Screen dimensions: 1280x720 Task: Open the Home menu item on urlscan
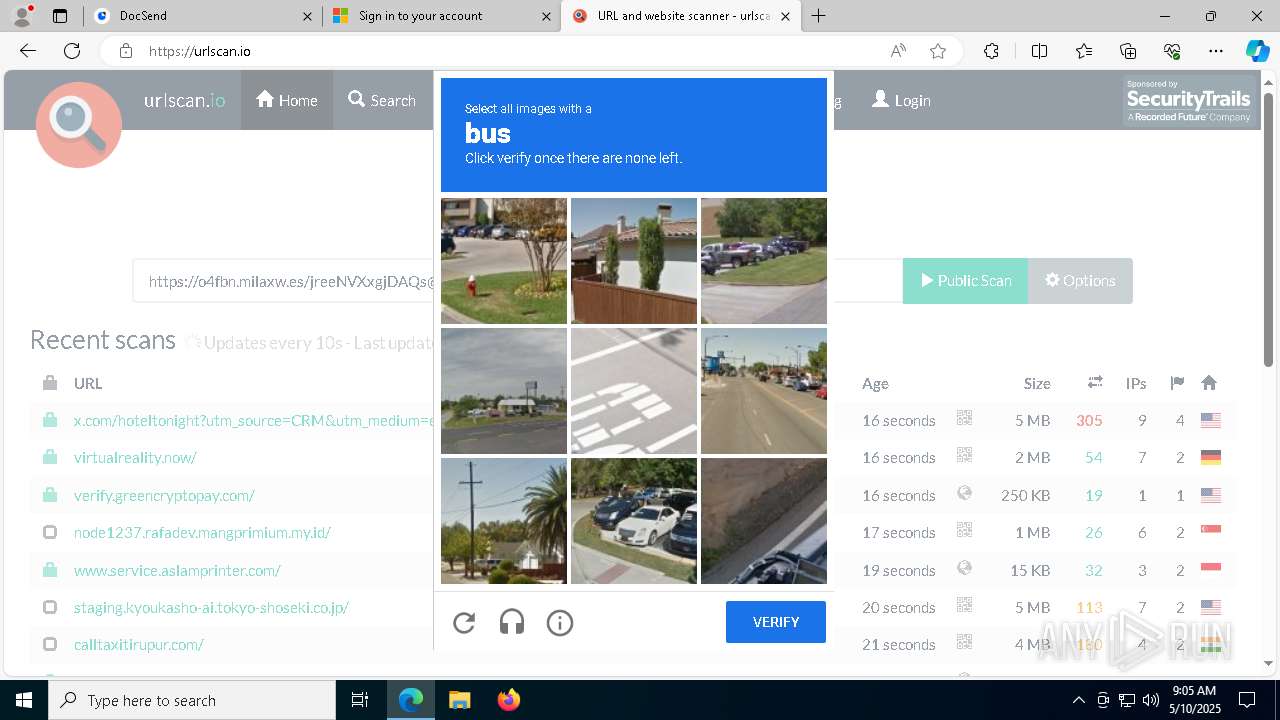(287, 100)
